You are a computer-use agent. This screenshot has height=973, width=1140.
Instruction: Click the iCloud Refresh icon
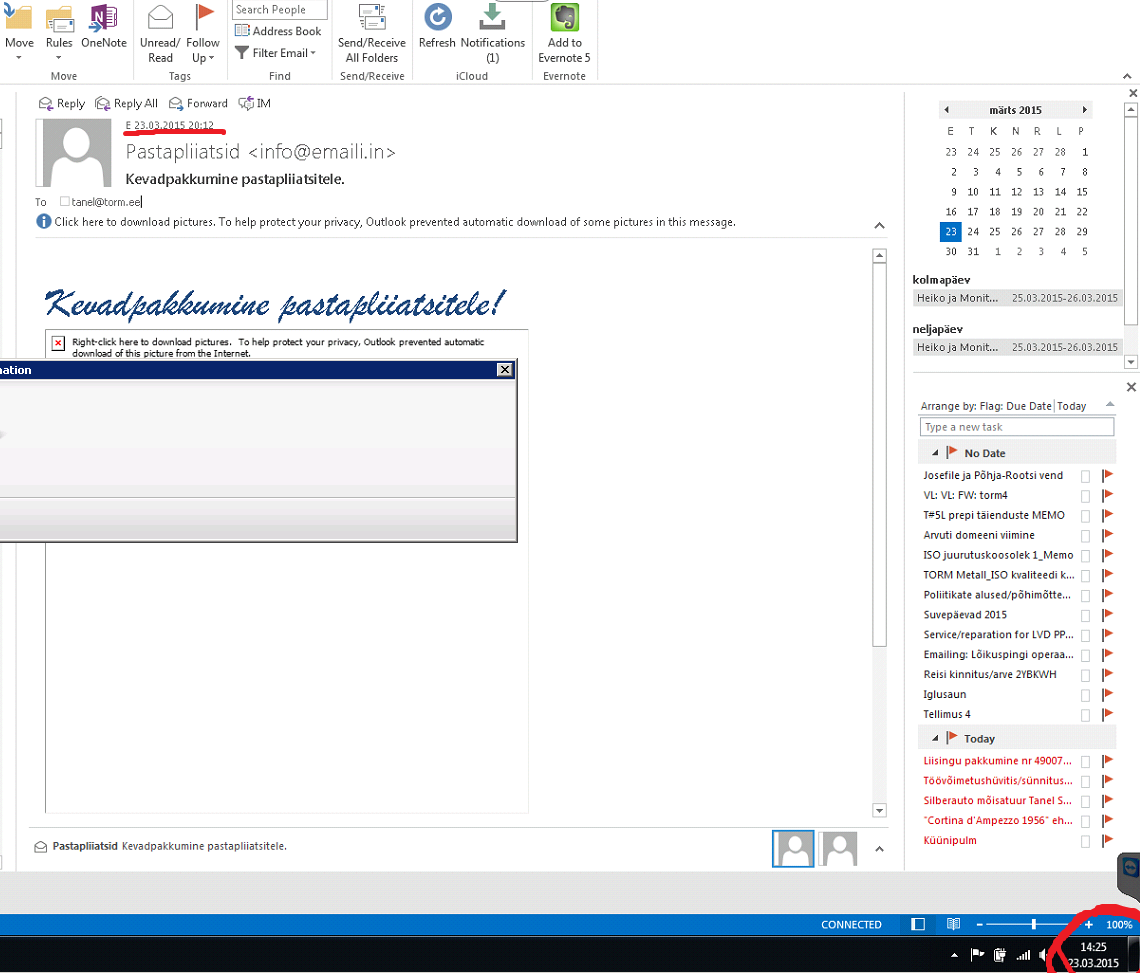(x=437, y=18)
